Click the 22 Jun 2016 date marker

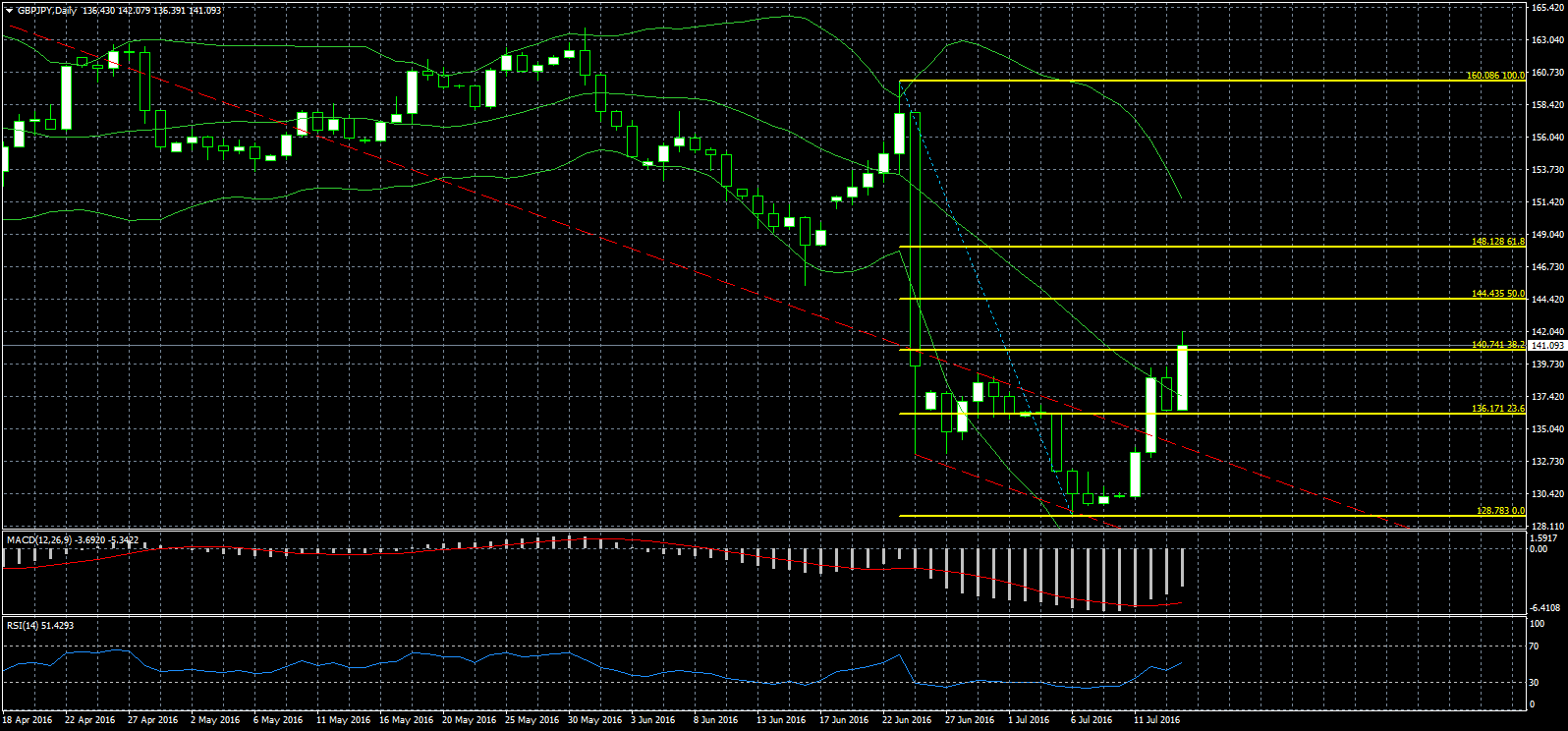907,720
